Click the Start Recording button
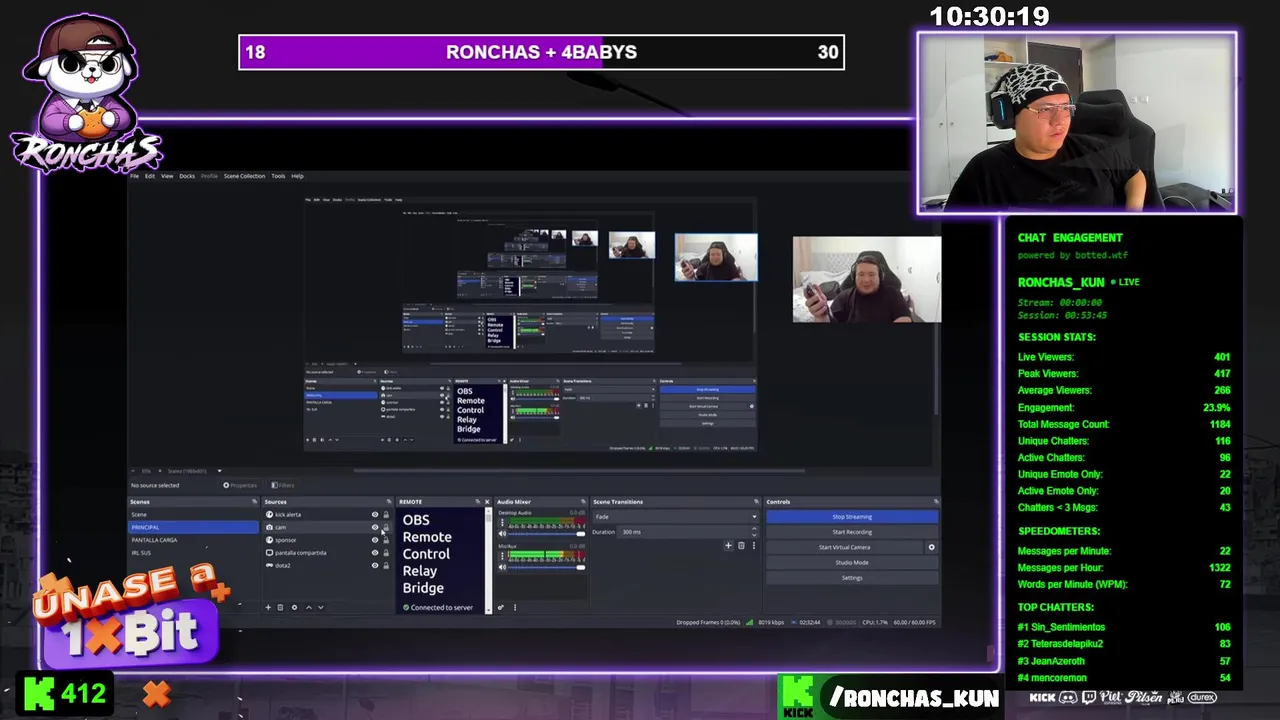Image resolution: width=1280 pixels, height=720 pixels. click(852, 532)
